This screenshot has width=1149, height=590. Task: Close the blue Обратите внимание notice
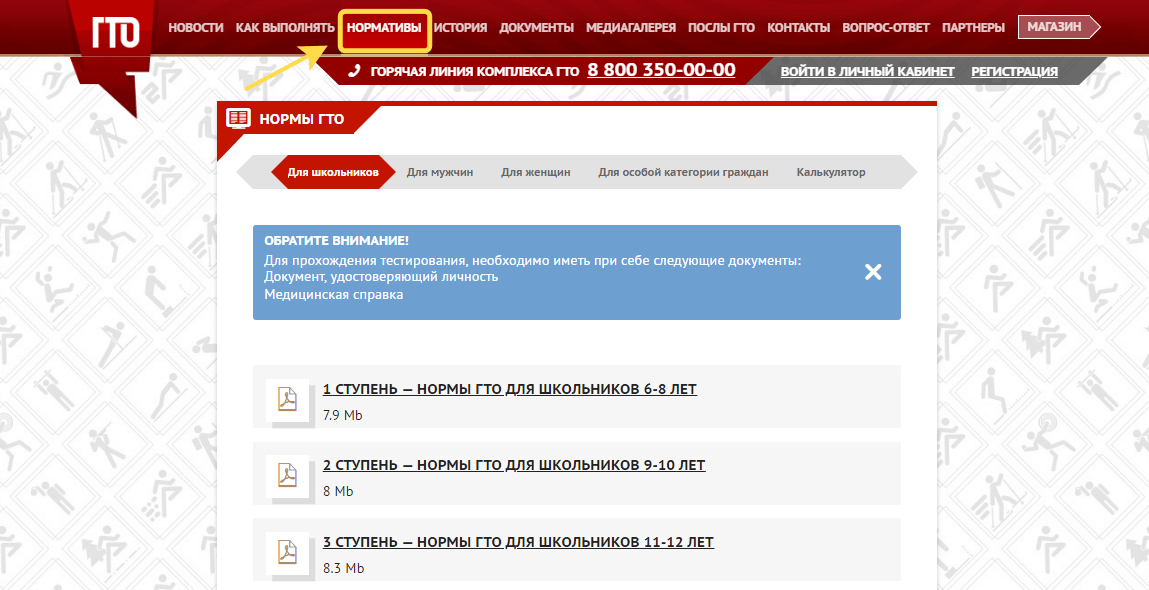[x=873, y=272]
